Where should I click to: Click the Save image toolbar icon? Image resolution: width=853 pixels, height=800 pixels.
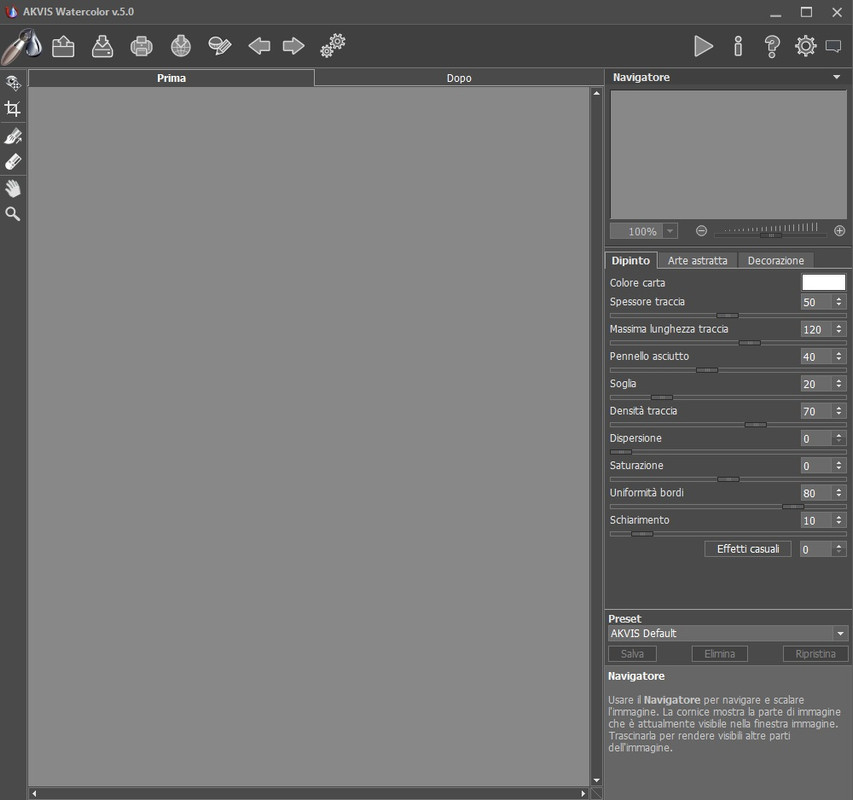[102, 46]
